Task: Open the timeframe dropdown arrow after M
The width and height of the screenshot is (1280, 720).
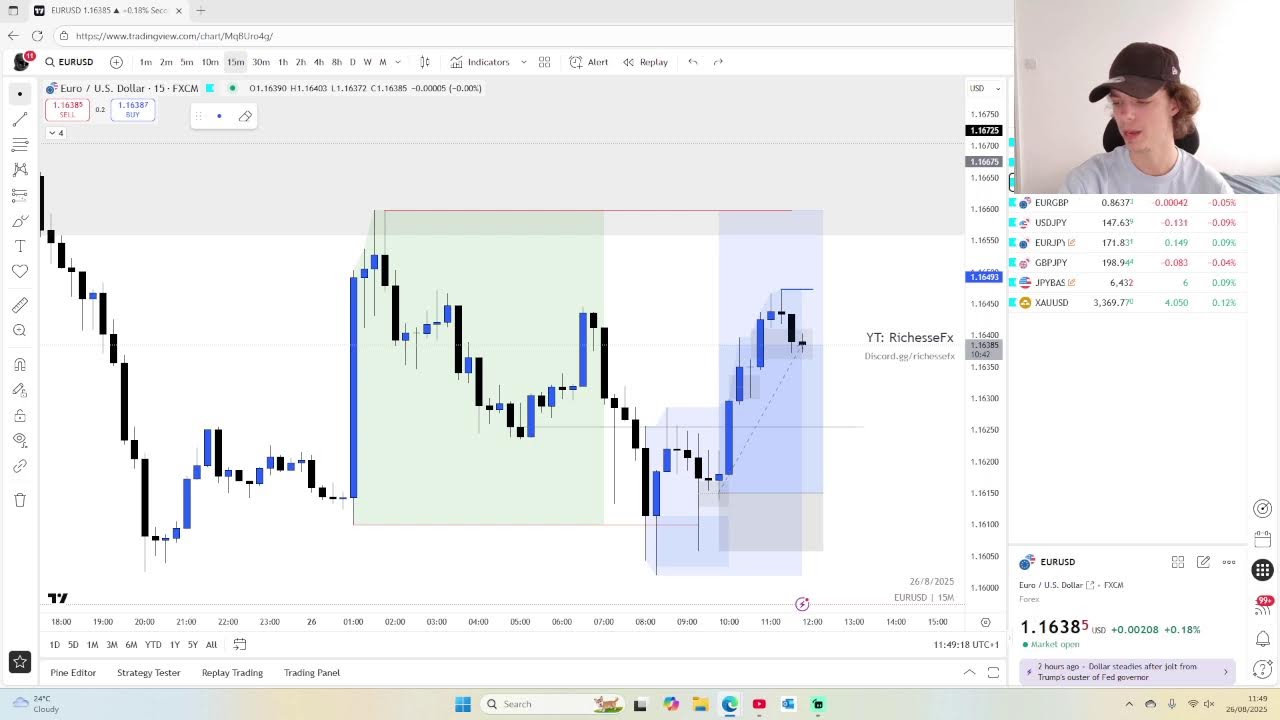Action: click(398, 62)
